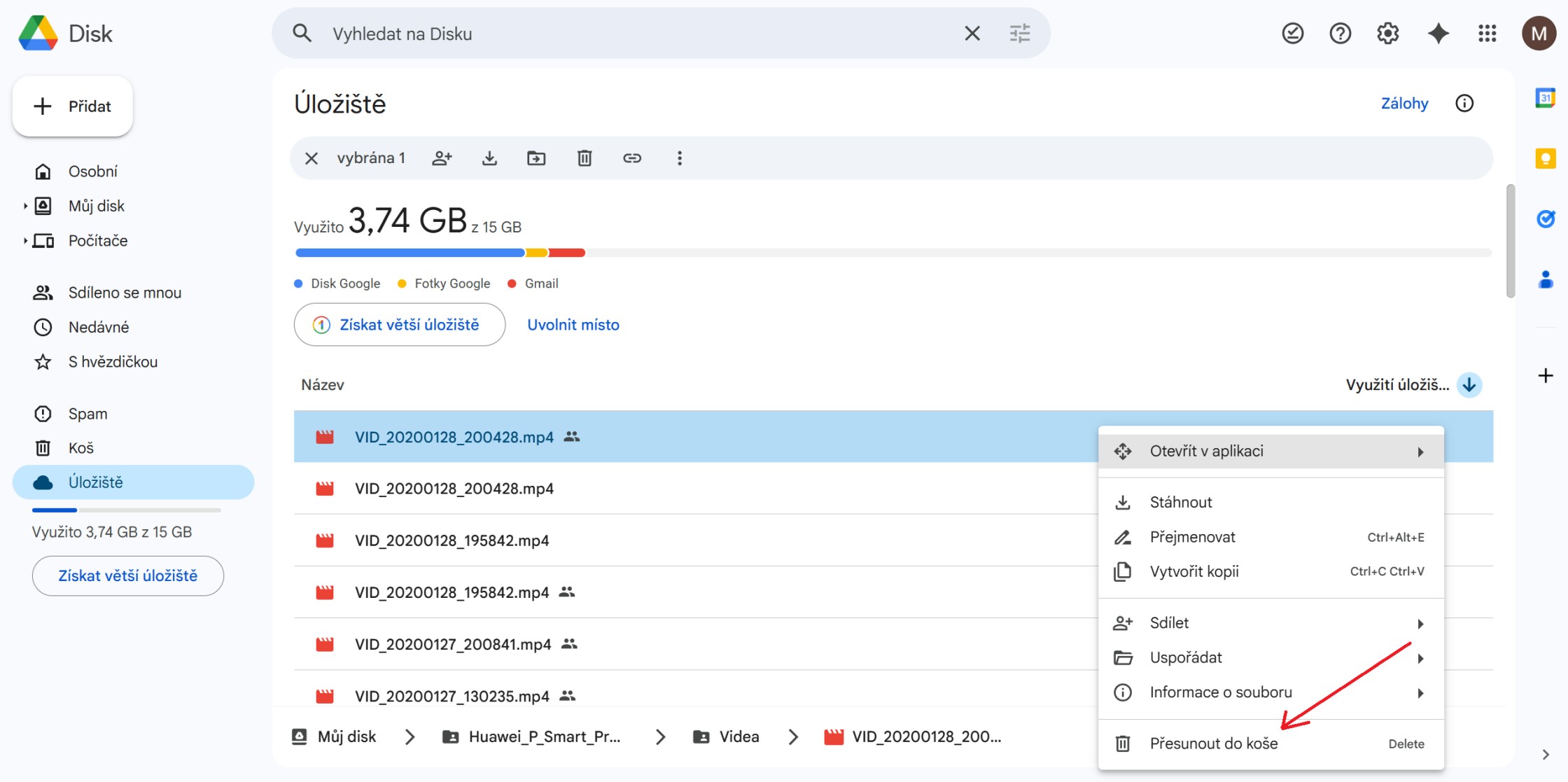Click the Uvolnit místo link
The height and width of the screenshot is (782, 1568).
pos(573,325)
